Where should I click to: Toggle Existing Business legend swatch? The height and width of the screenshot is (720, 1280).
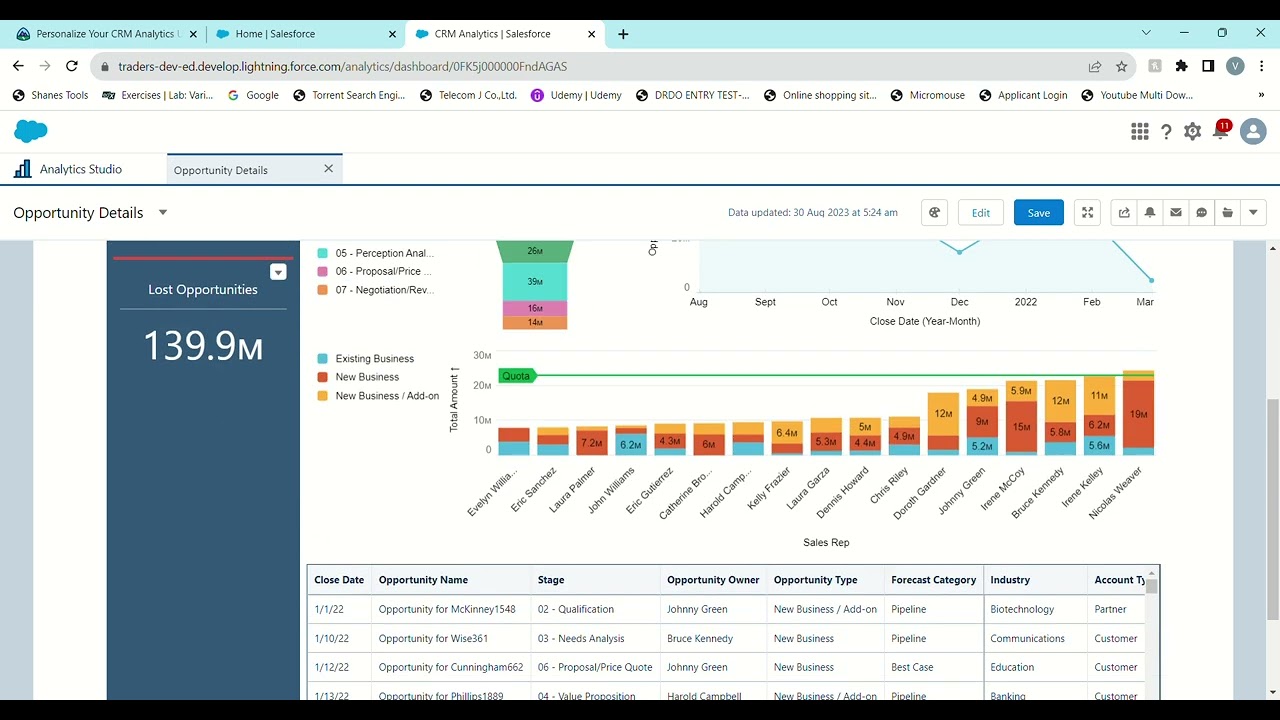[323, 358]
